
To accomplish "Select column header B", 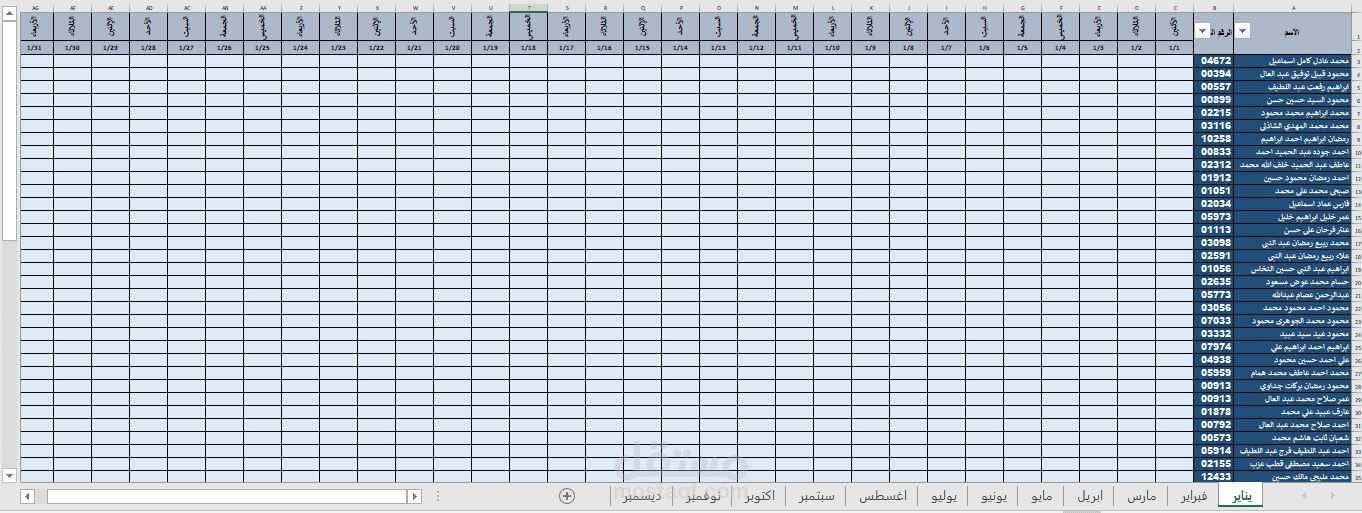I will click(x=1213, y=7).
